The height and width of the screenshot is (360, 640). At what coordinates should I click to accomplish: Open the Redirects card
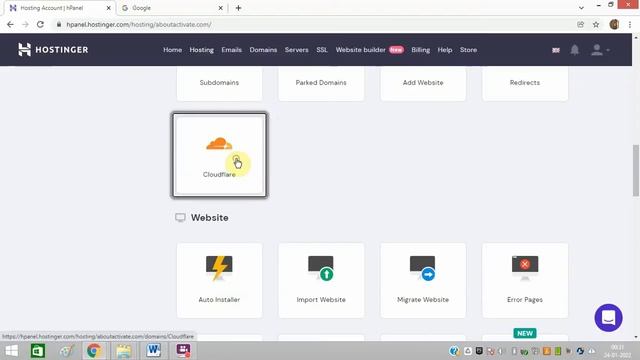coord(525,83)
